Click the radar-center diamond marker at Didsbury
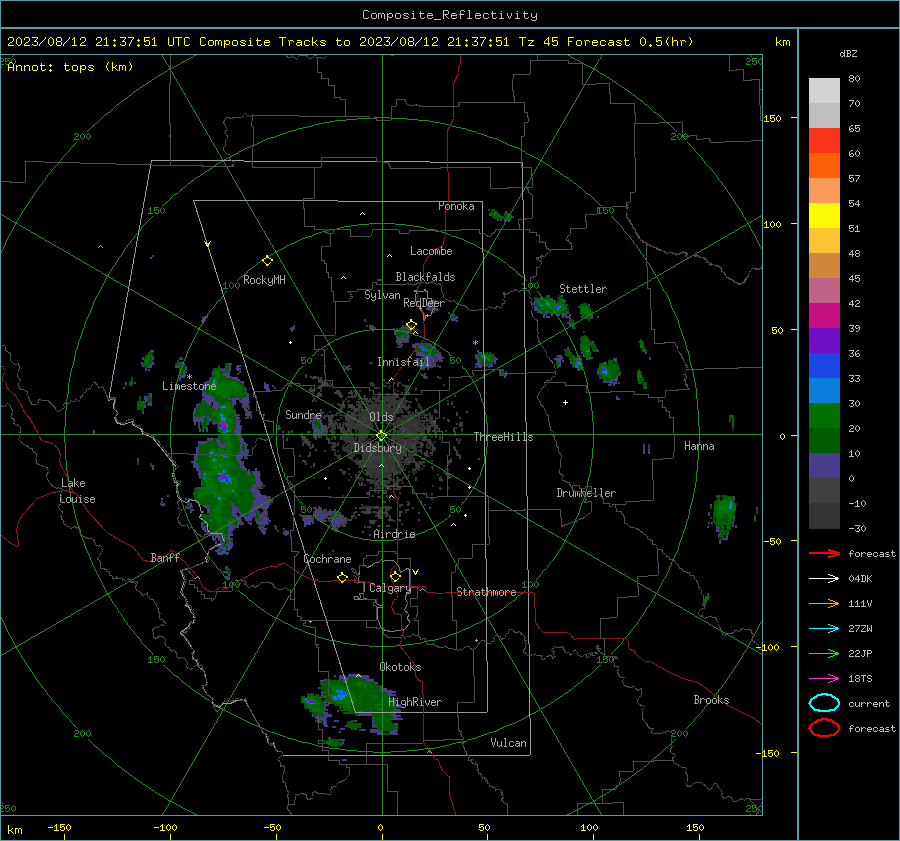 coord(381,436)
